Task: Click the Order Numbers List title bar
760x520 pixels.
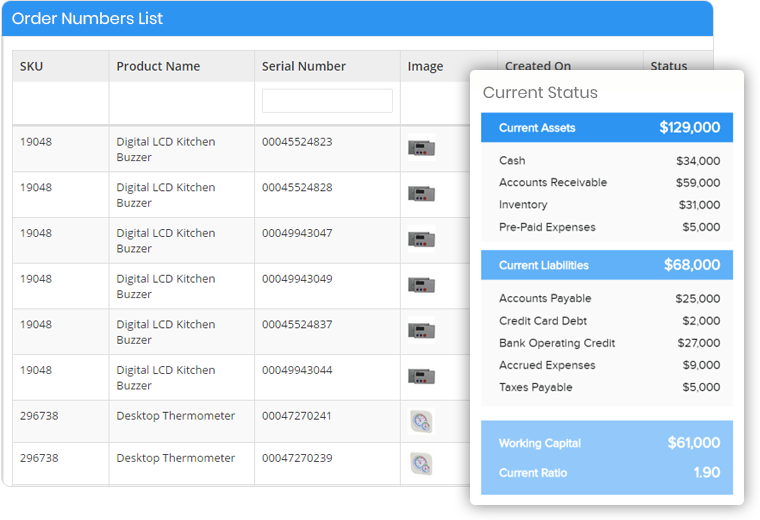Action: coord(357,18)
